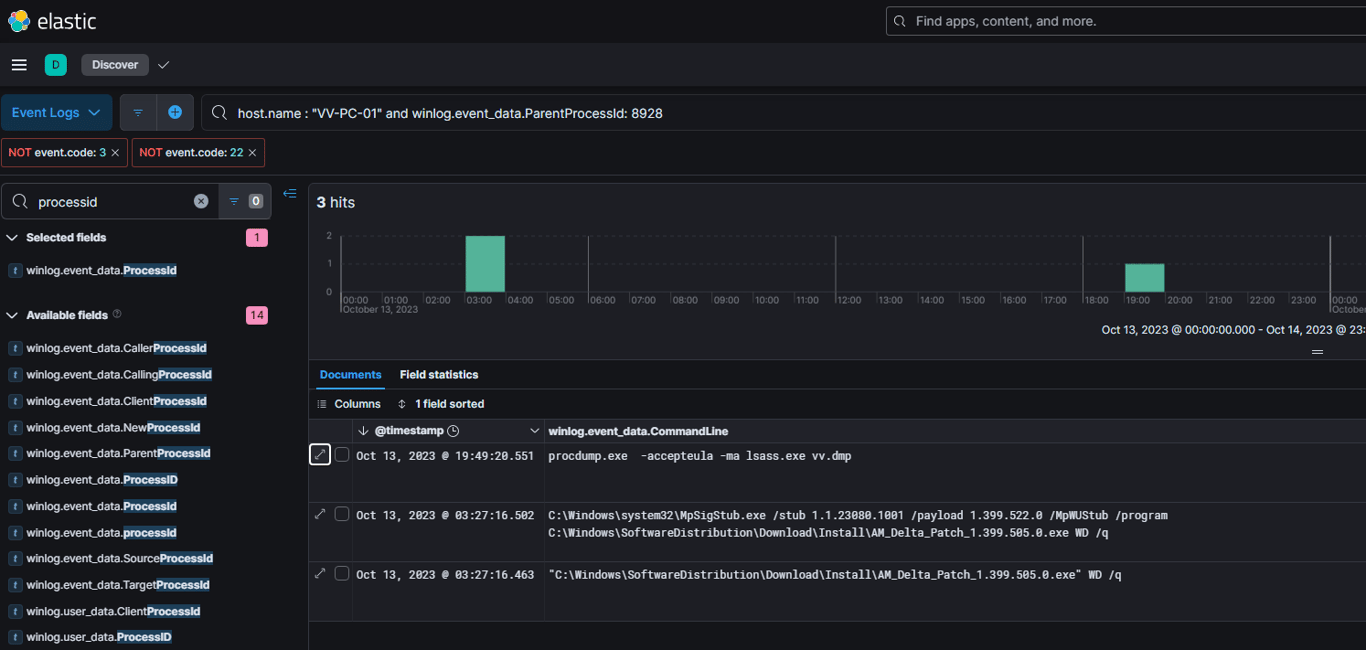Expand the procdump.exe document row

click(x=320, y=455)
